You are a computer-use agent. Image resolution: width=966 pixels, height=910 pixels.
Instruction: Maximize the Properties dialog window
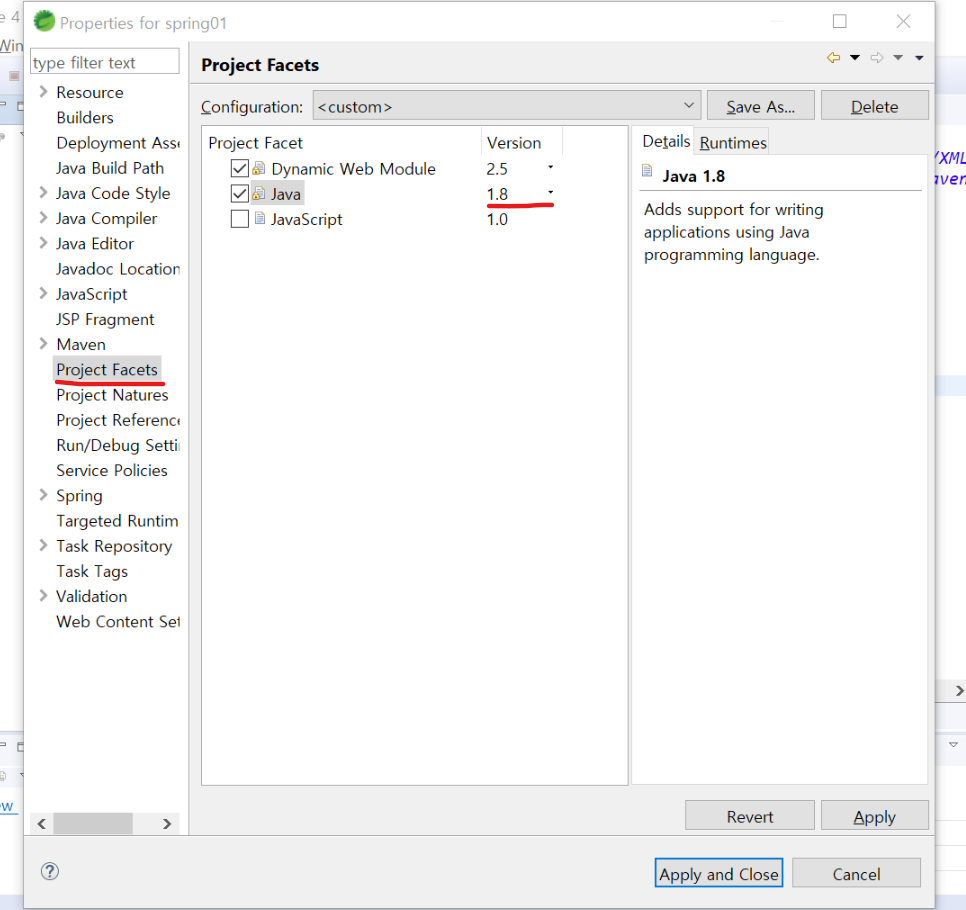839,22
